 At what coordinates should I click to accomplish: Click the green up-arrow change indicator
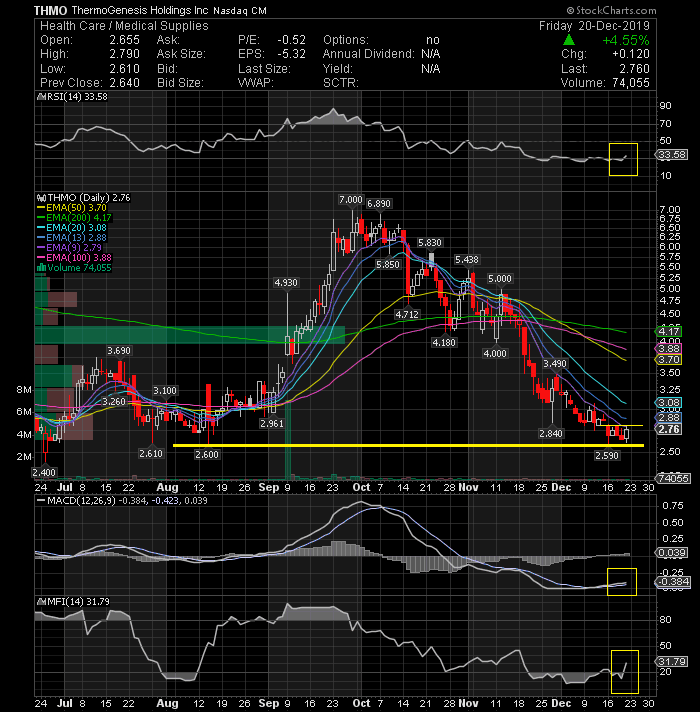568,40
